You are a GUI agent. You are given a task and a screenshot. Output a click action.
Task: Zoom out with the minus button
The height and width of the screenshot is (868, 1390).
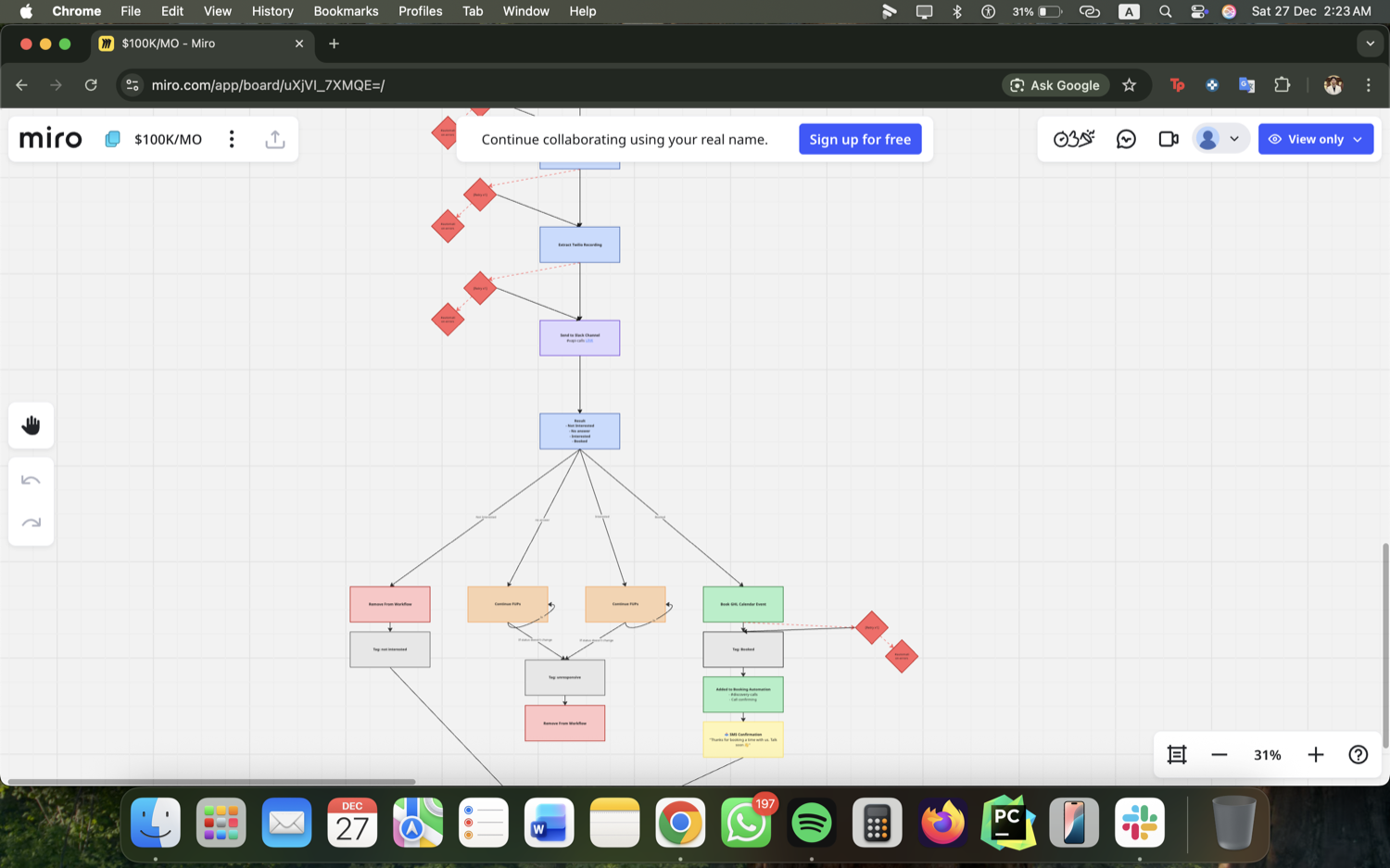tap(1219, 755)
